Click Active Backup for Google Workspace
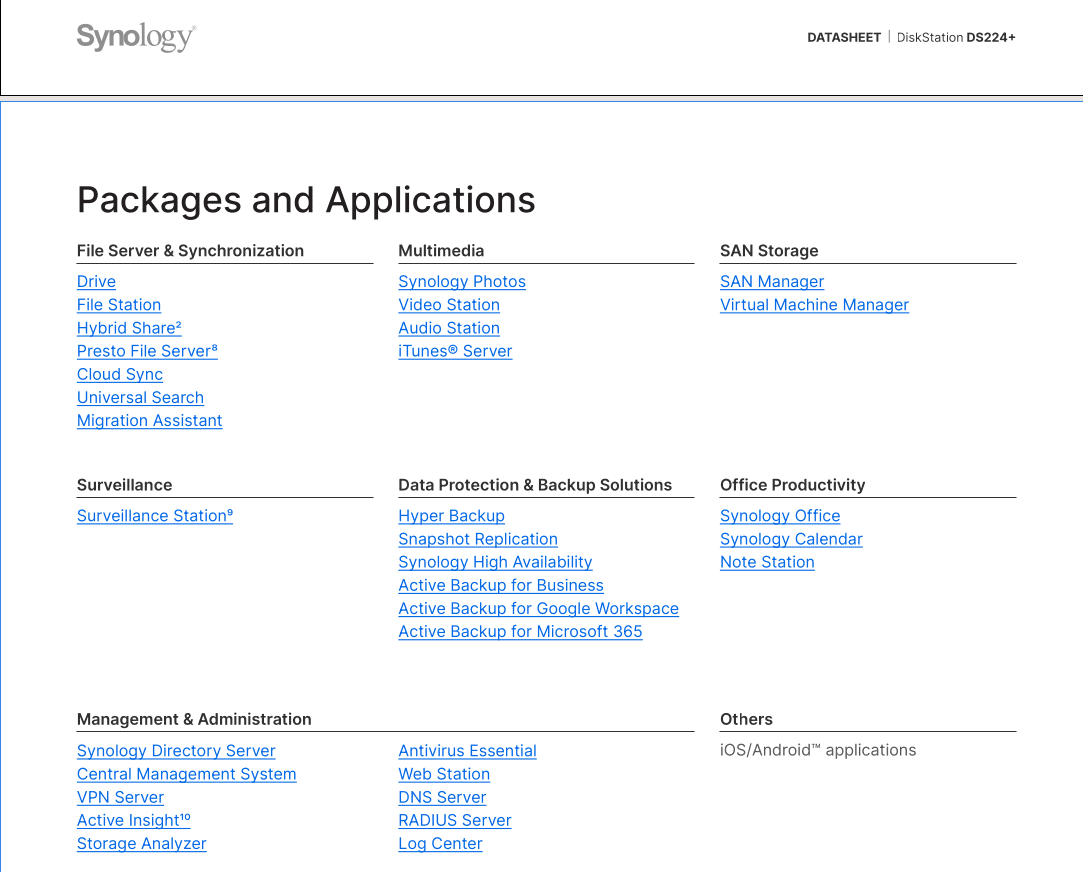Viewport: 1083px width, 872px height. click(539, 608)
